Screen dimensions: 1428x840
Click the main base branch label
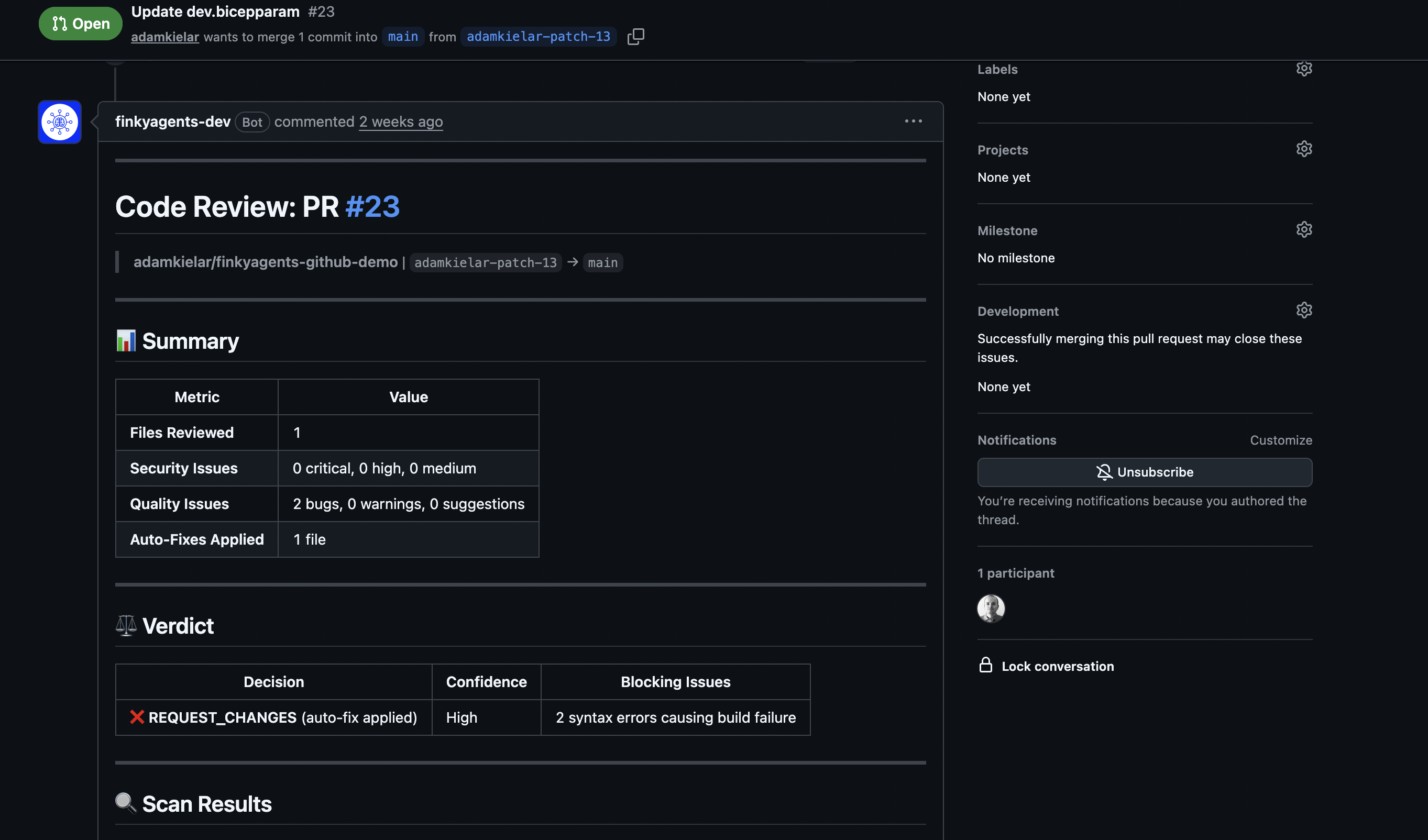point(403,37)
